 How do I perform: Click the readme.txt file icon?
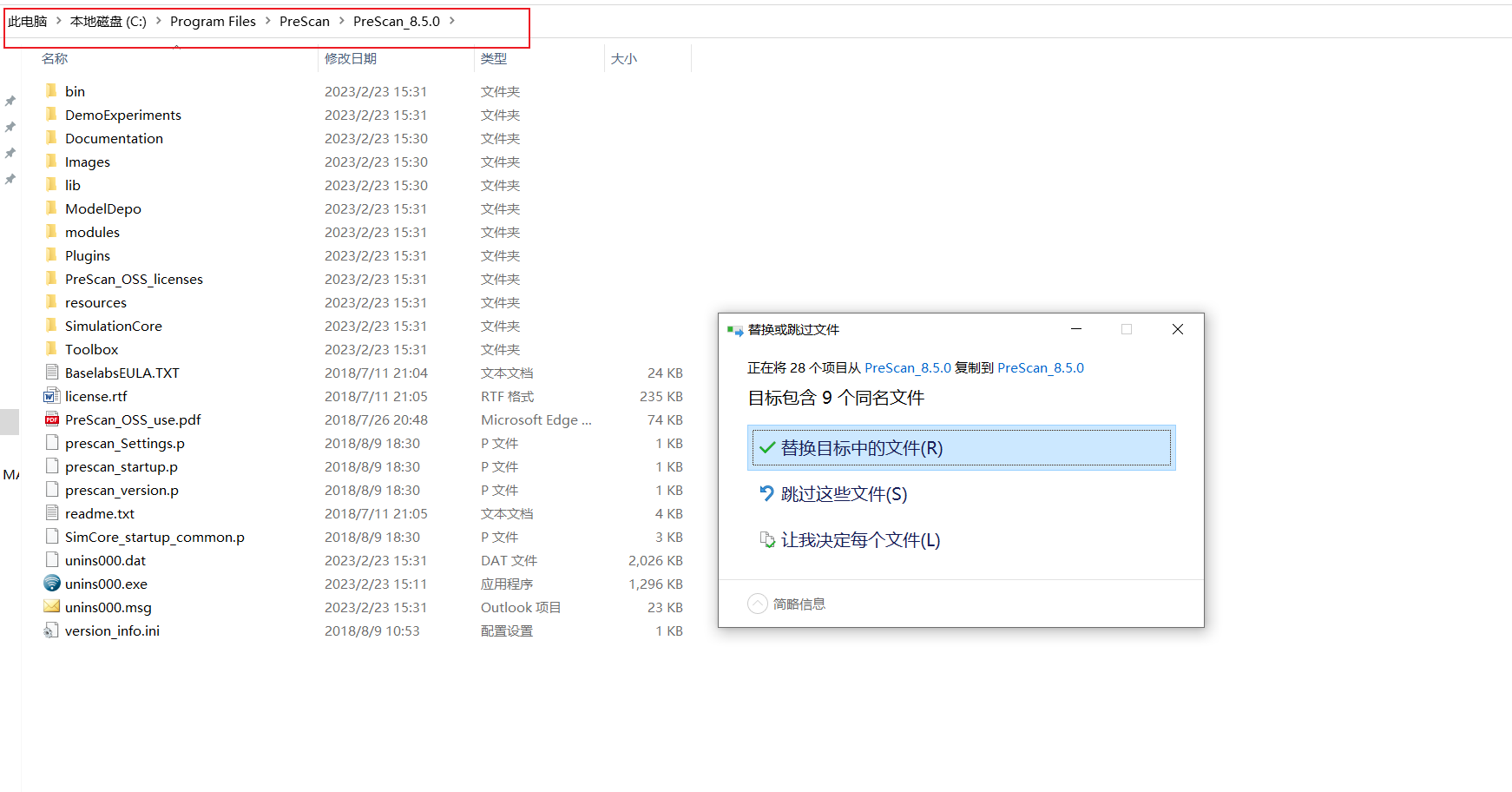point(52,512)
